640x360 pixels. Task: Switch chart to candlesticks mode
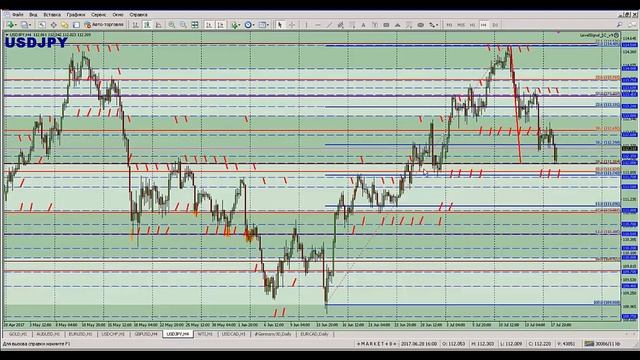(x=147, y=25)
